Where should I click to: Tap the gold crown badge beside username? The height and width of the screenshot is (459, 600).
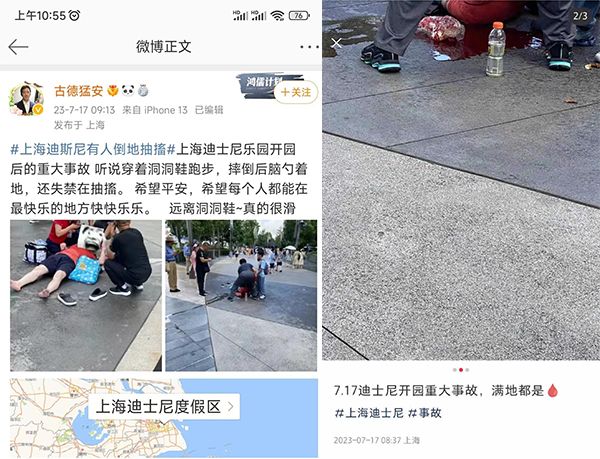click(112, 91)
